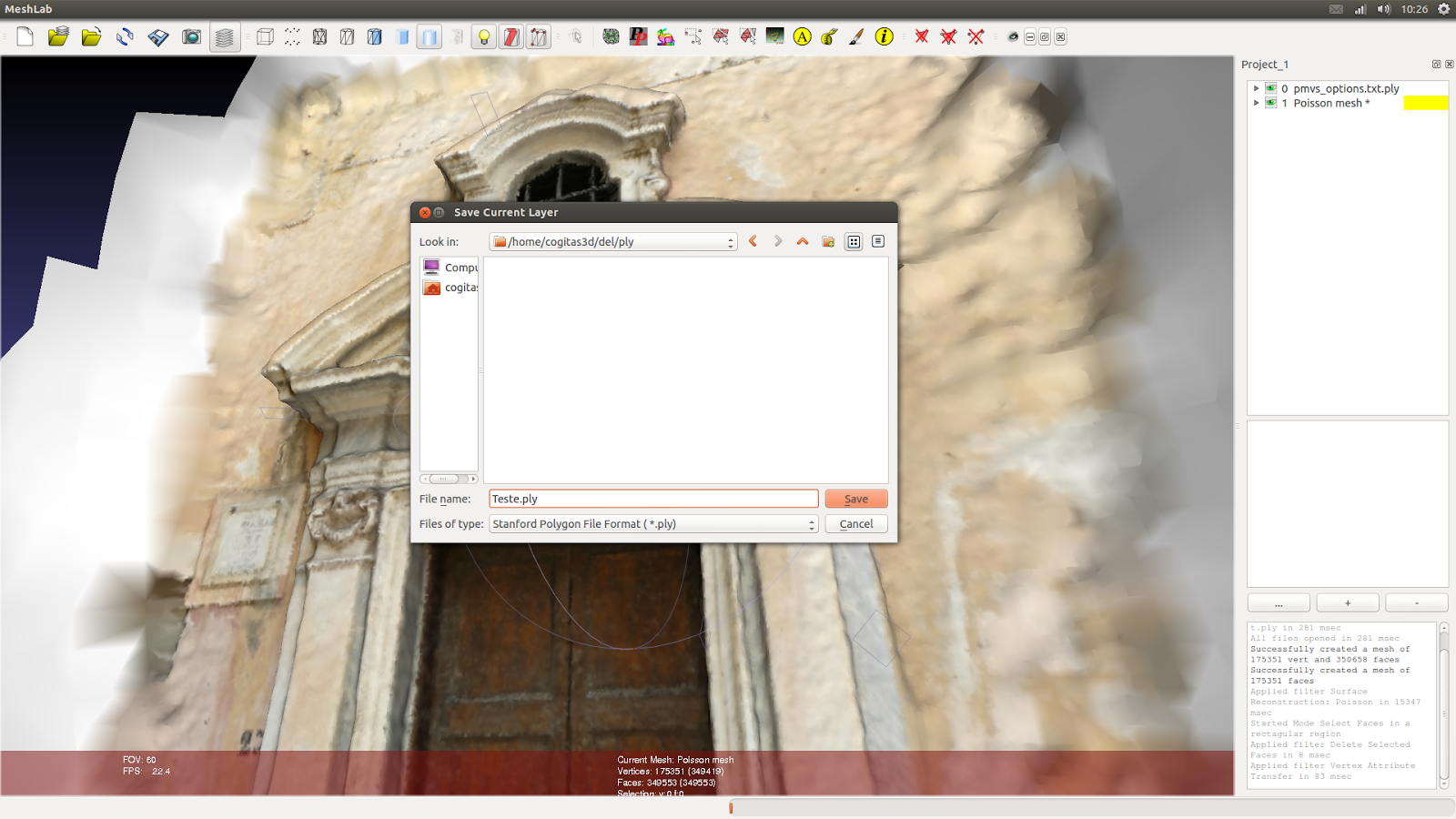Viewport: 1456px width, 819px height.
Task: Select faces in rectangular region tool
Action: [720, 36]
